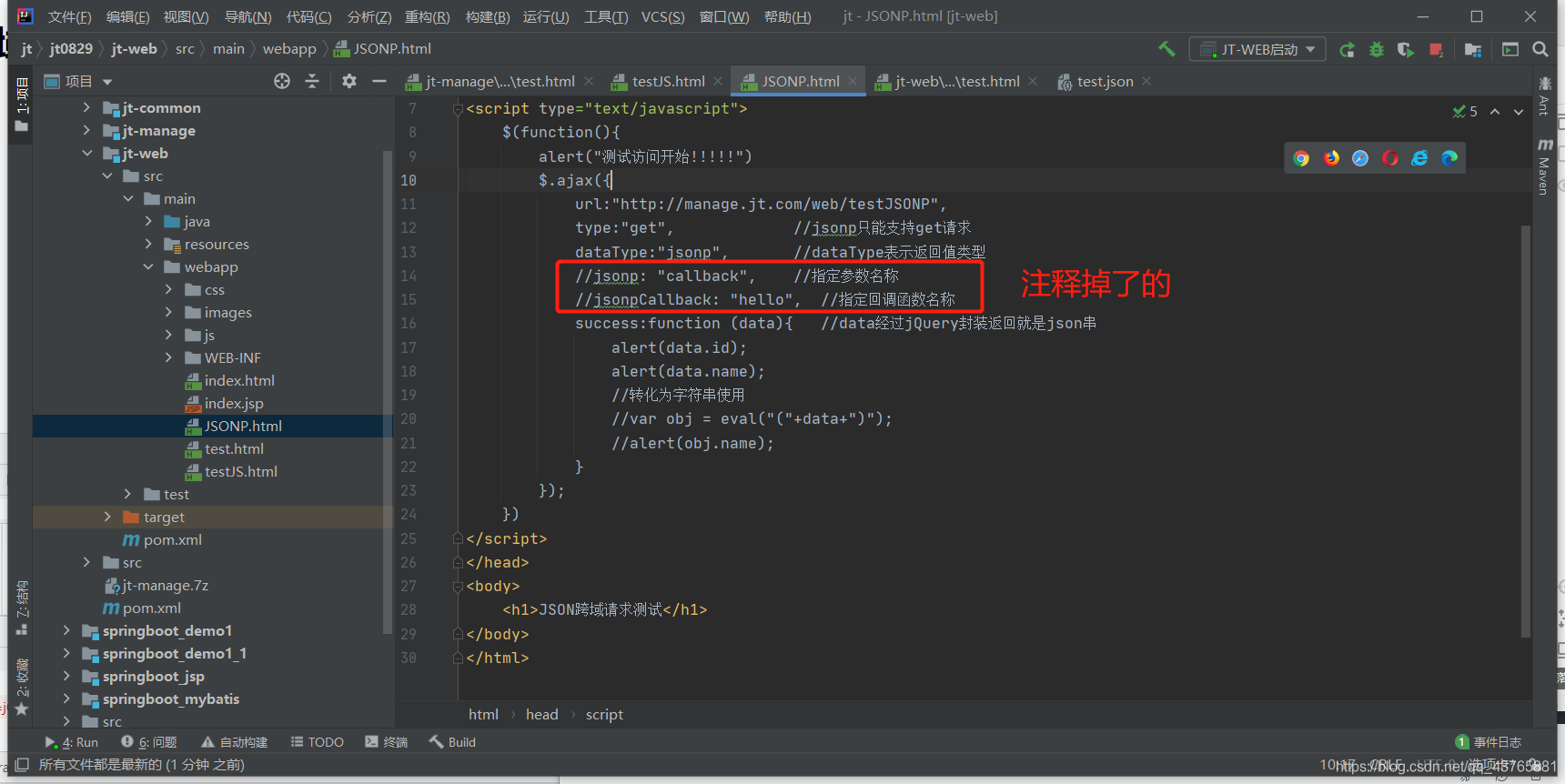Expand the springboot_mybatis project

[66, 699]
